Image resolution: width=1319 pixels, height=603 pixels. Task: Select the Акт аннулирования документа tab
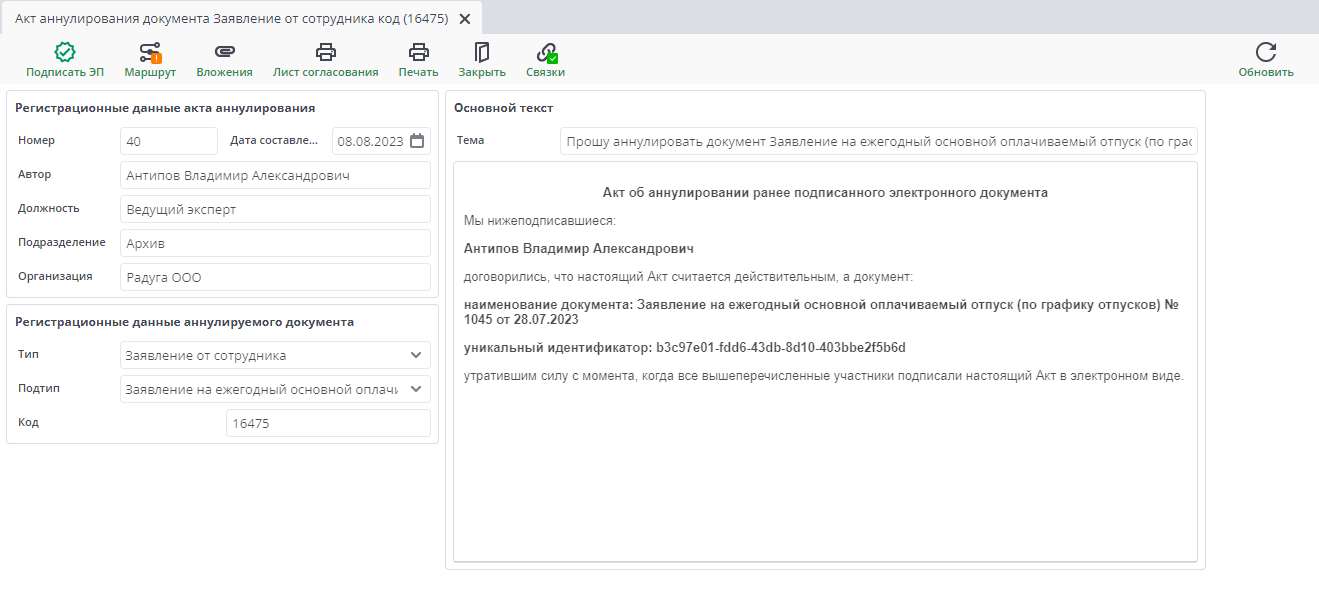tap(230, 17)
